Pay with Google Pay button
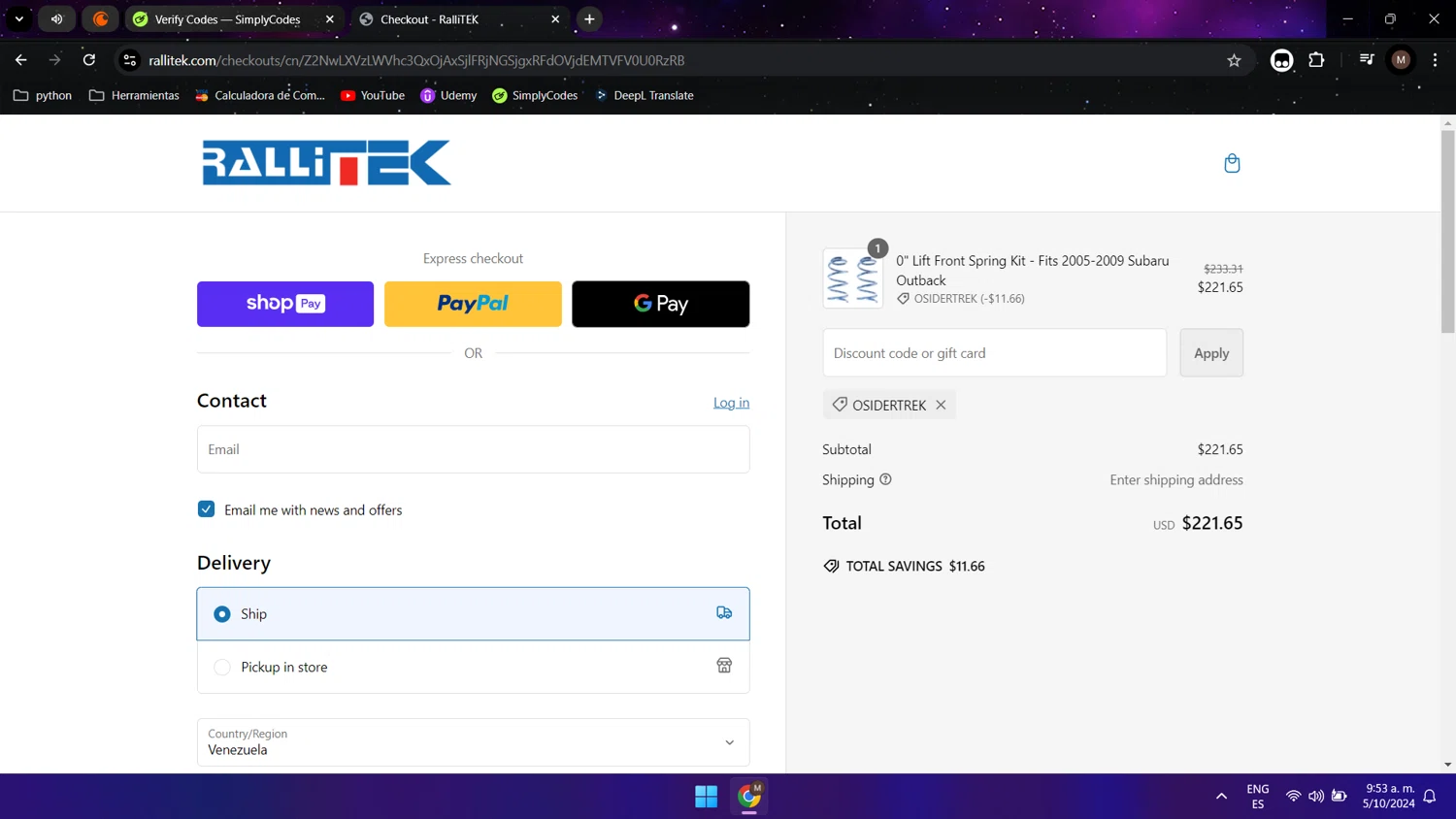The height and width of the screenshot is (819, 1456). [660, 304]
